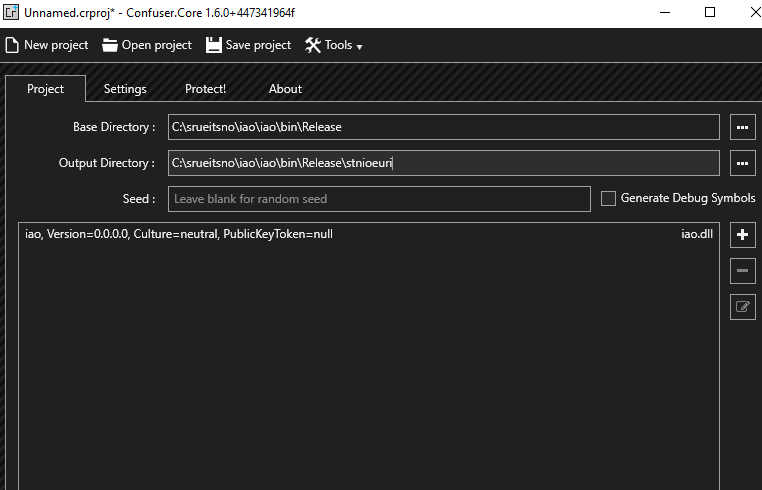The image size is (762, 490).
Task: Open the Protect! tab
Action: click(205, 89)
